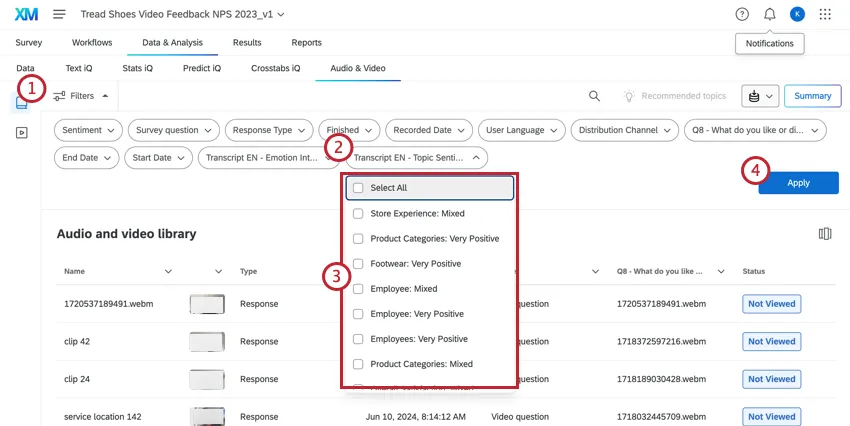The image size is (850, 426).
Task: Open the hamburger navigation menu
Action: pyautogui.click(x=59, y=14)
